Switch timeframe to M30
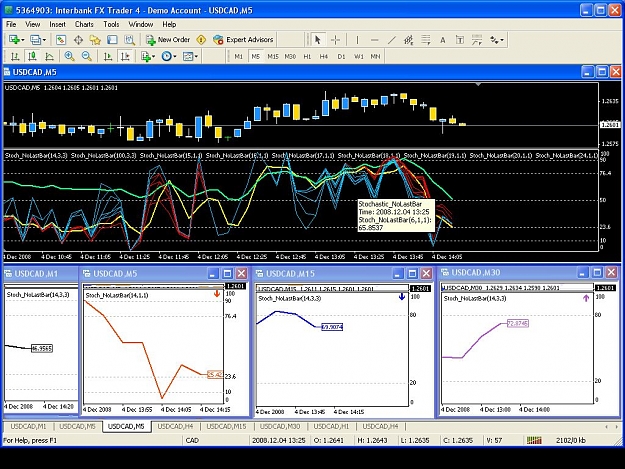This screenshot has width=625, height=469. (290, 57)
